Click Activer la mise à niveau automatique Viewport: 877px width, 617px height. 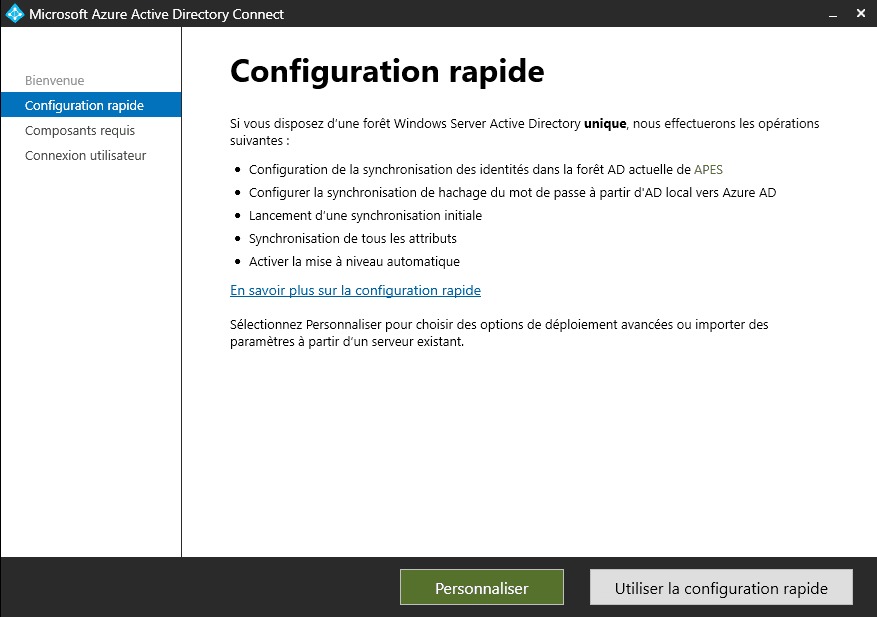(x=354, y=261)
